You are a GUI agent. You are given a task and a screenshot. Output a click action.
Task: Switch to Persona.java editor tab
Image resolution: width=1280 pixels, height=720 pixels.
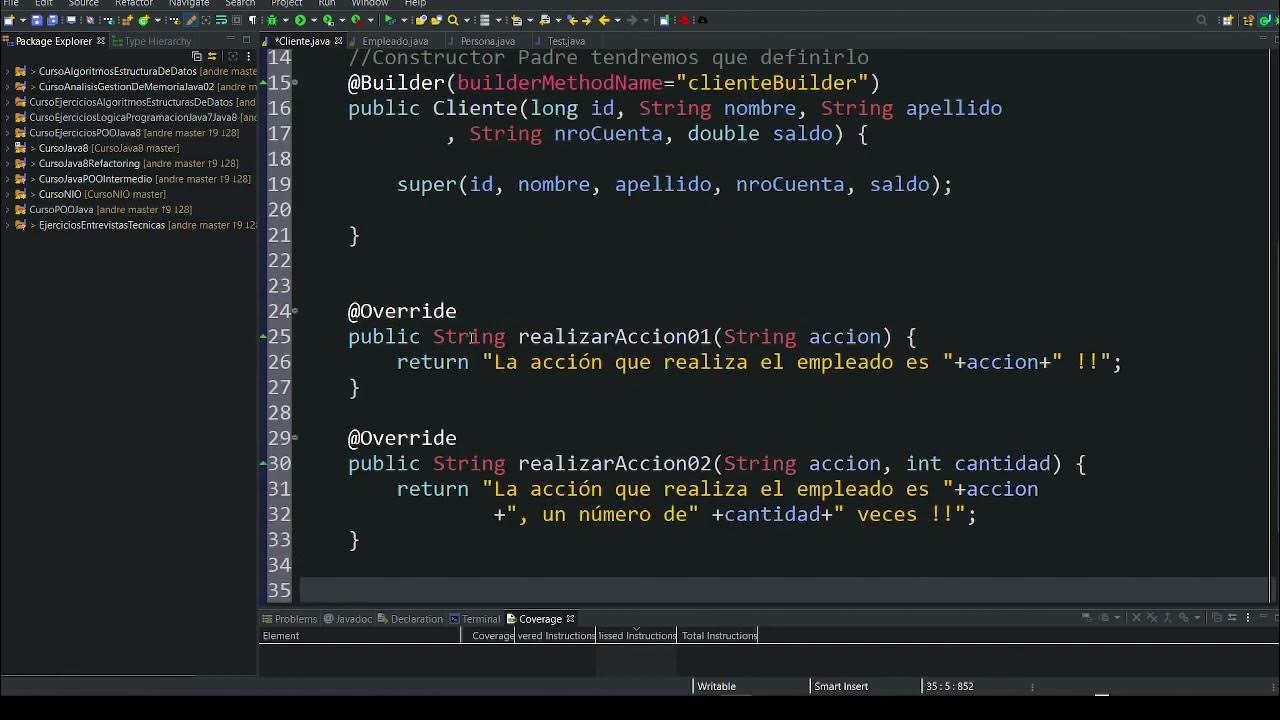click(487, 41)
